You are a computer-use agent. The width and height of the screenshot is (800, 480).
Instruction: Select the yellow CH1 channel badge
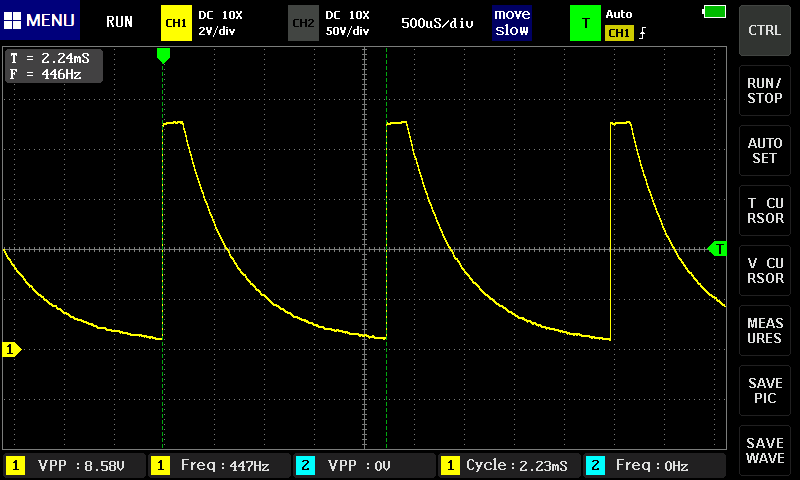(176, 23)
